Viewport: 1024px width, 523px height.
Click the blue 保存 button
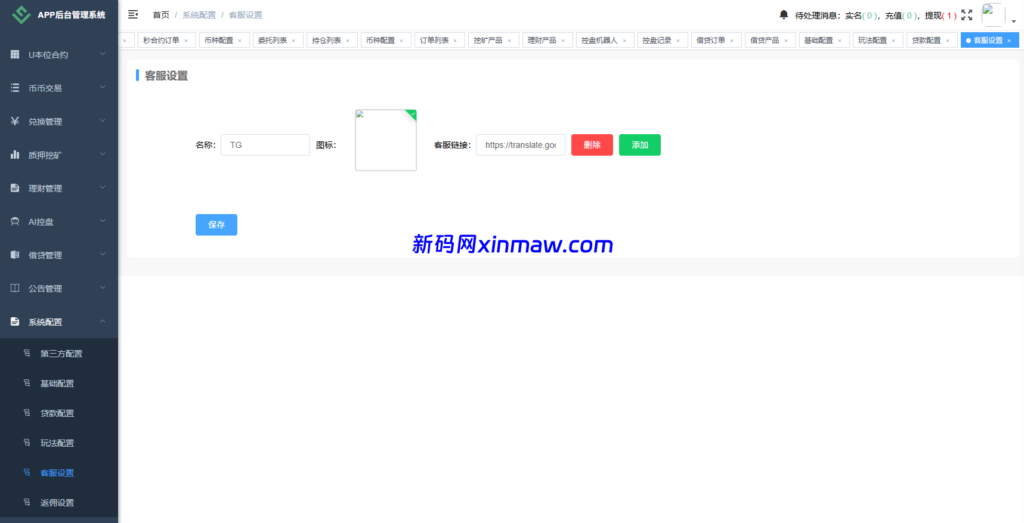(x=216, y=225)
